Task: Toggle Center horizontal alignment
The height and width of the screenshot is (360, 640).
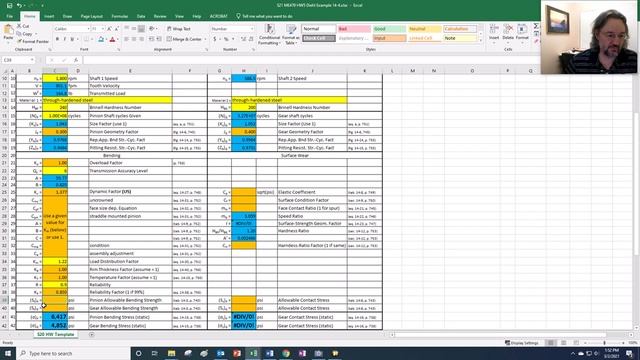Action: pyautogui.click(x=134, y=39)
